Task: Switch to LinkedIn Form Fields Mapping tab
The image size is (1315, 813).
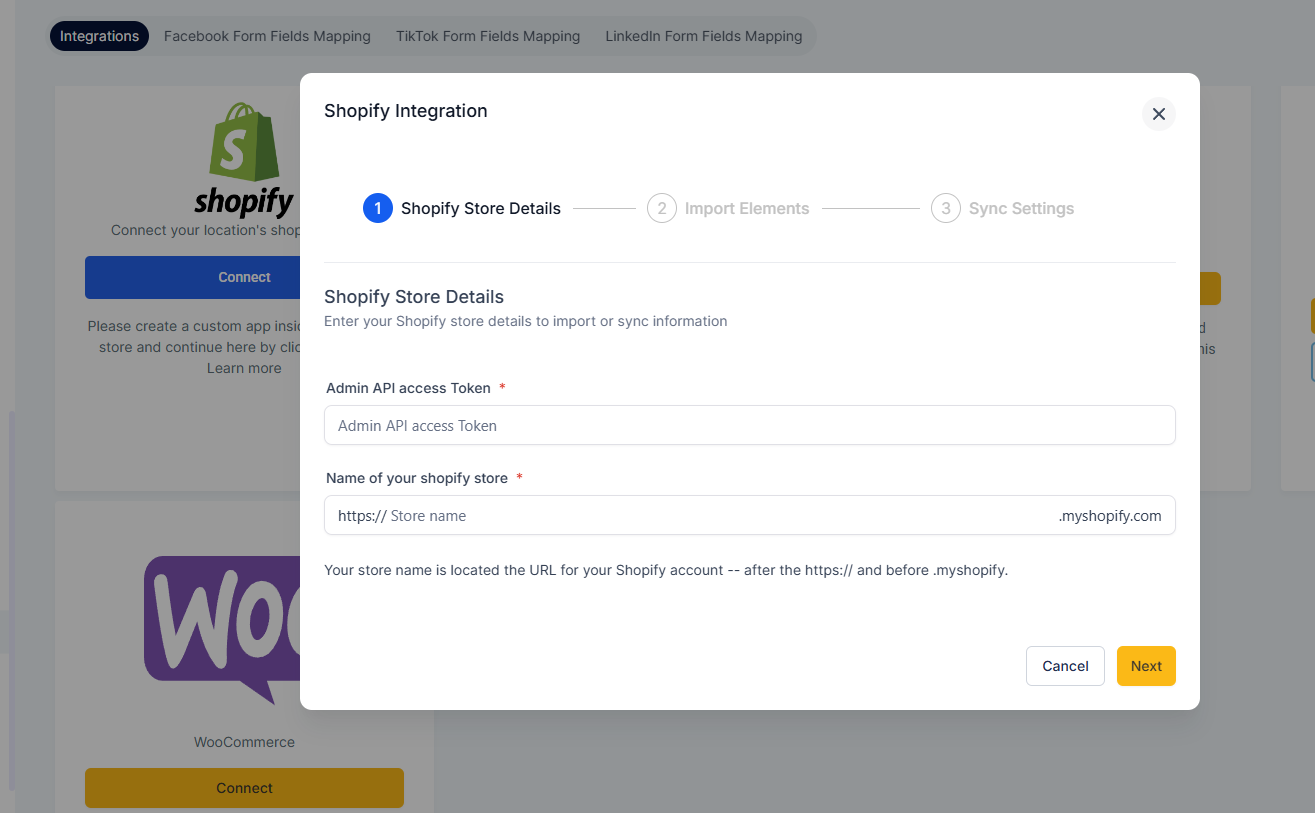Action: 704,36
